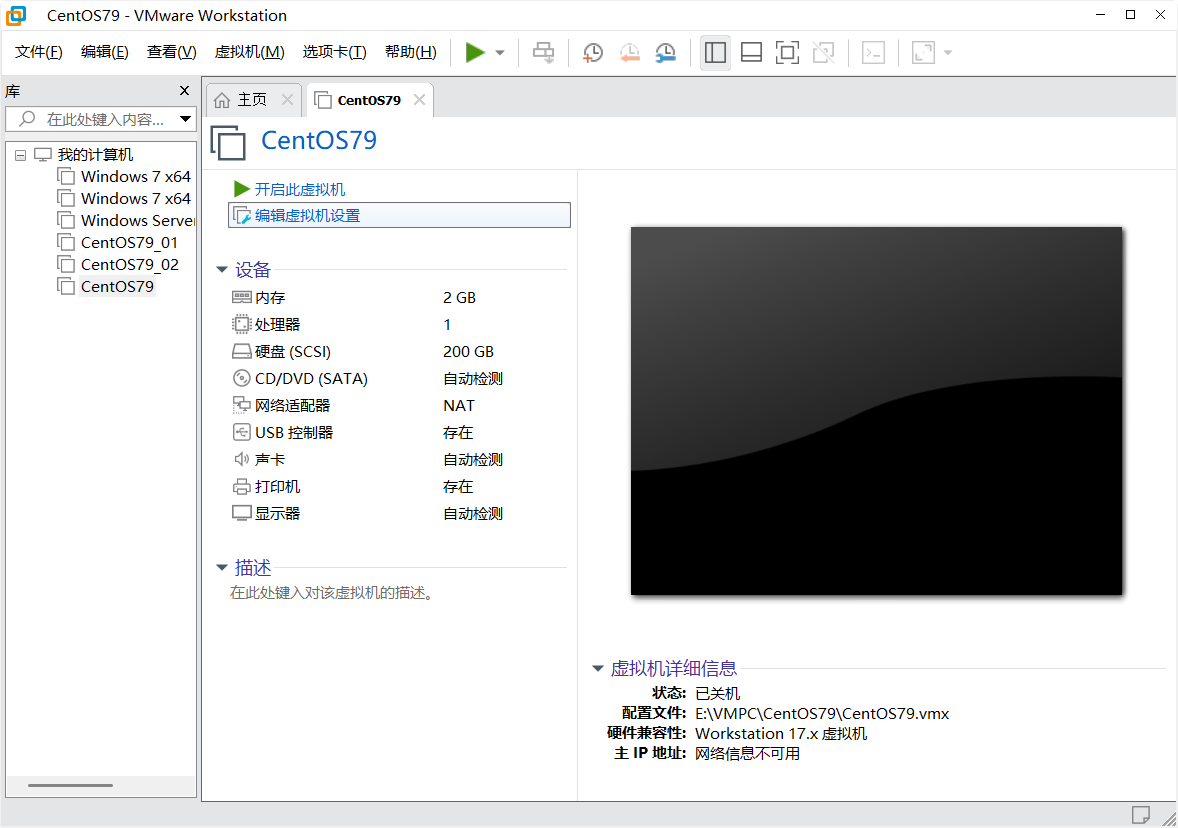Screen dimensions: 1178x828
Task: Open the snapshot manager icon
Action: (x=666, y=53)
